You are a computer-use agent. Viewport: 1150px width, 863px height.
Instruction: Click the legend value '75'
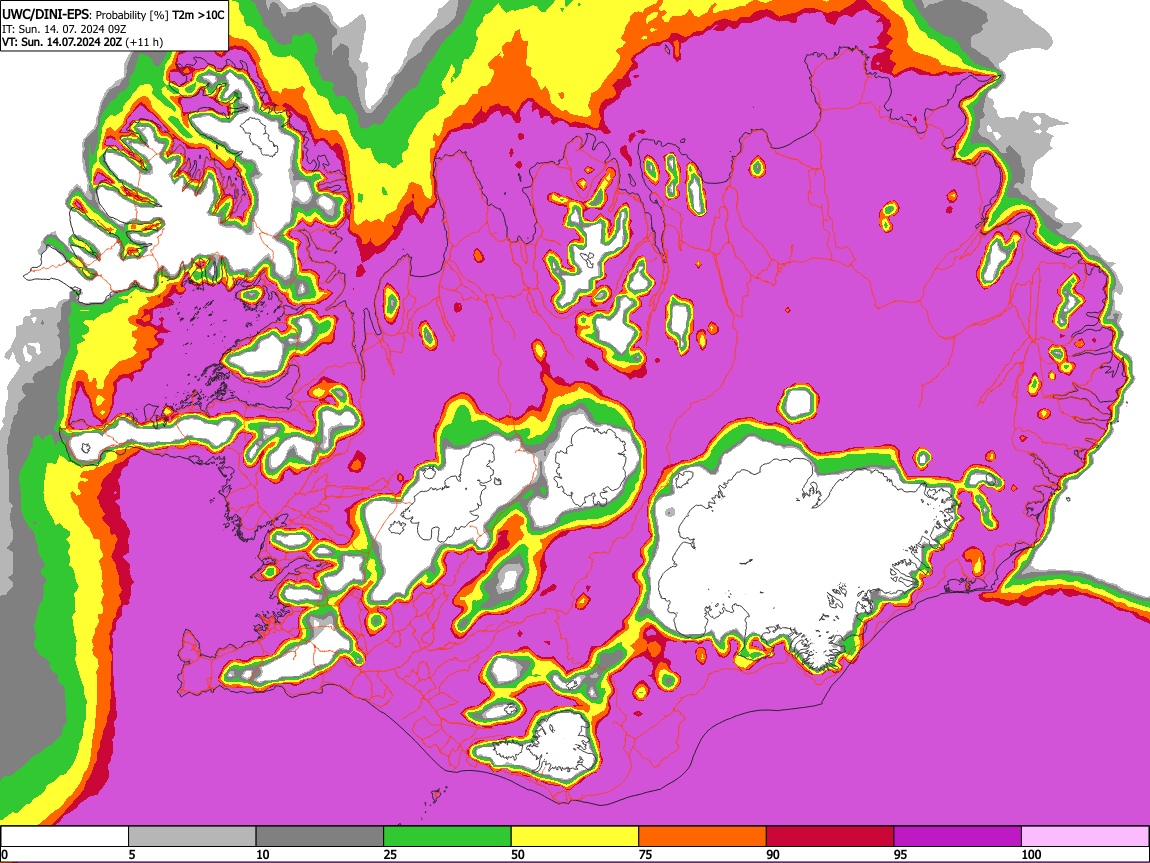click(645, 854)
